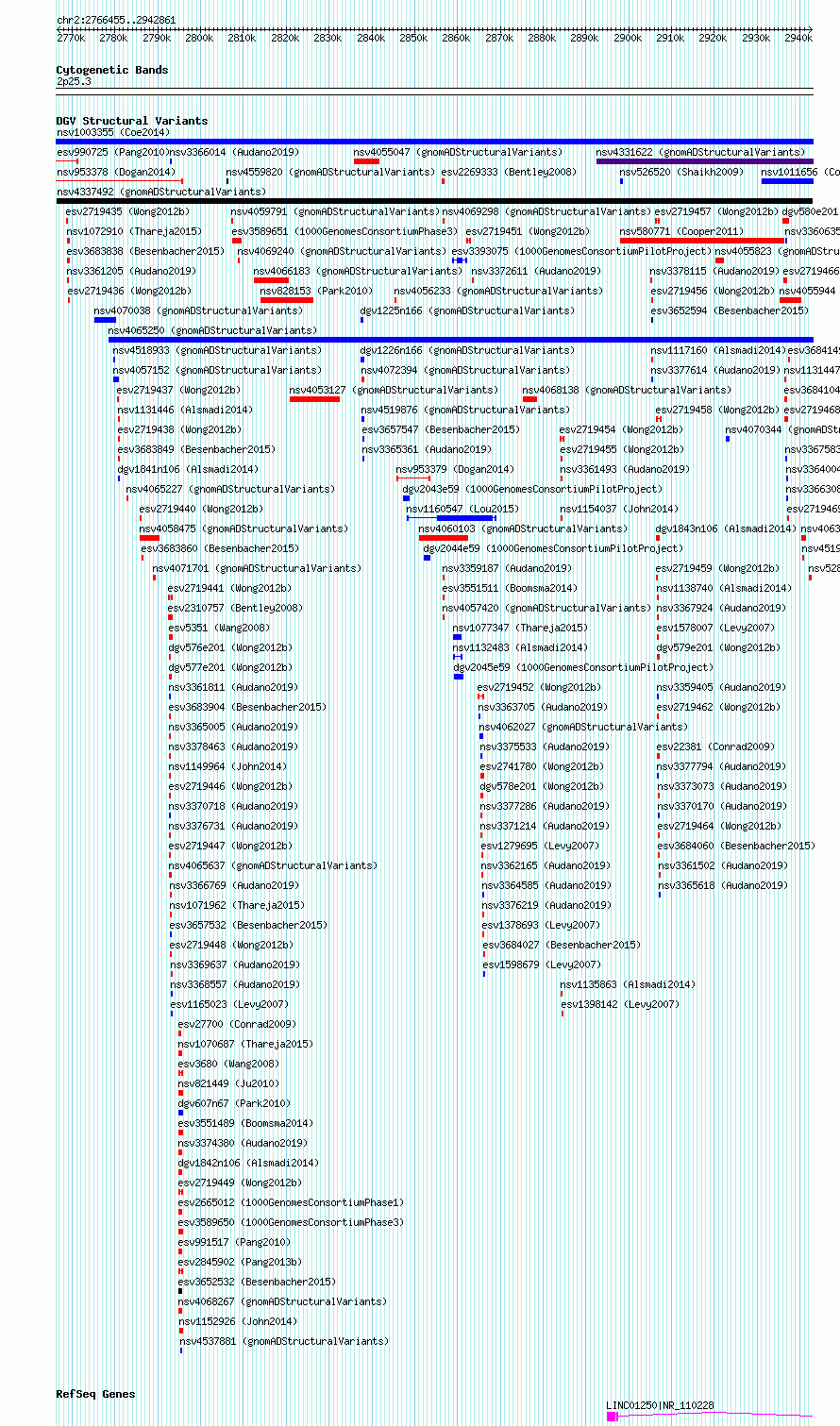Click the purple nsv4331622 variant bar
Image resolution: width=840 pixels, height=1426 pixels.
tap(704, 161)
